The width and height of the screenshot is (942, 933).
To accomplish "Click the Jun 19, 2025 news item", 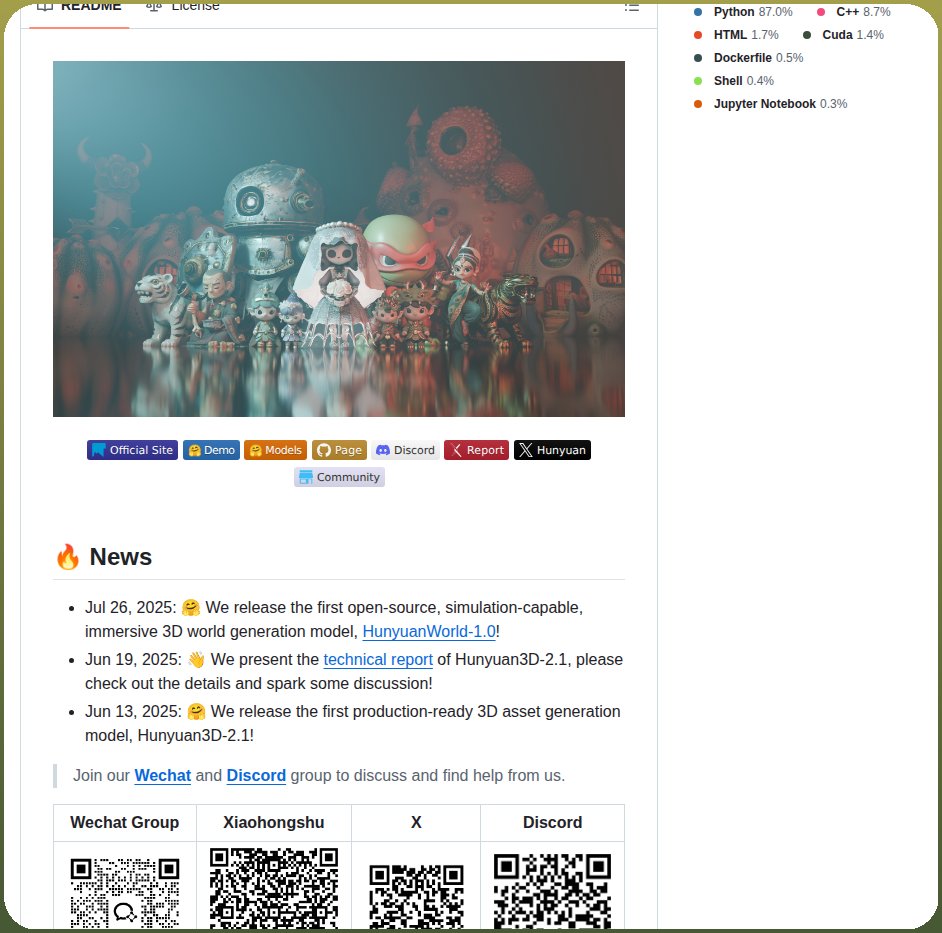I will point(354,671).
